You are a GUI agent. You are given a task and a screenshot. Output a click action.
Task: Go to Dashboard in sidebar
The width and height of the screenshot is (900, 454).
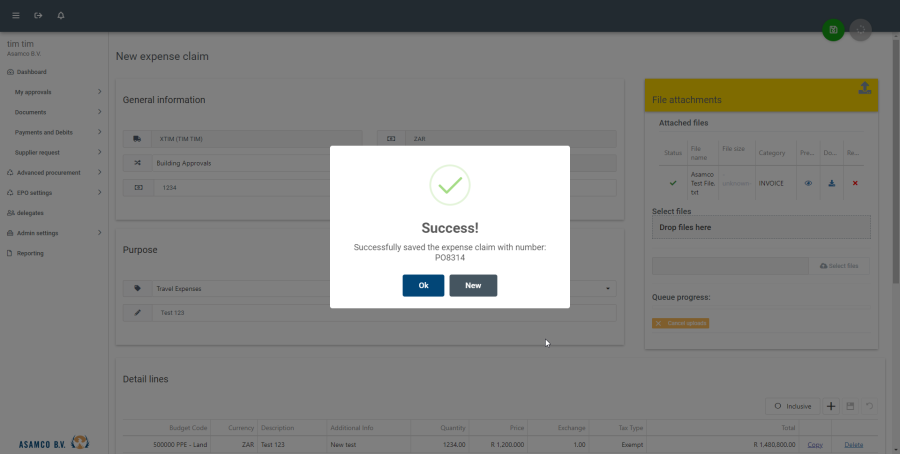pyautogui.click(x=32, y=72)
